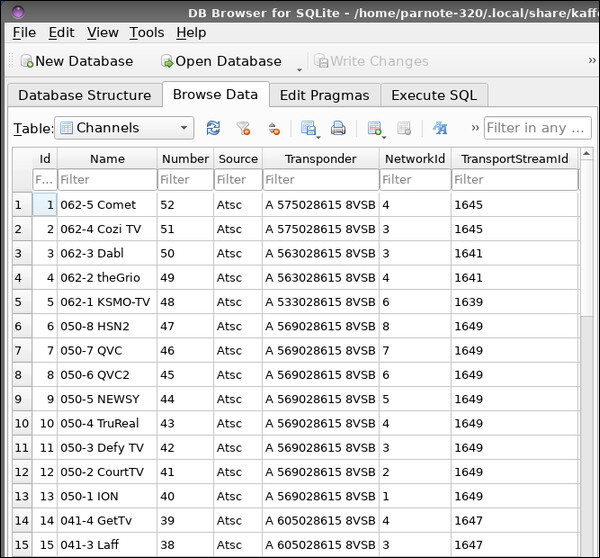The height and width of the screenshot is (558, 600).
Task: Switch to the Edit Pragmas tab
Action: coord(324,95)
